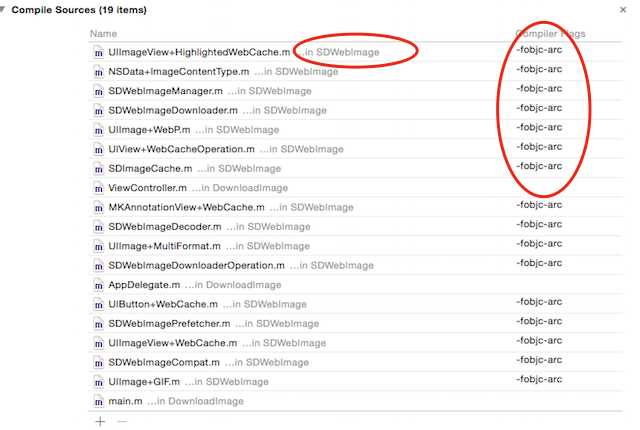Remove the Compile Sources build phase

click(623, 9)
